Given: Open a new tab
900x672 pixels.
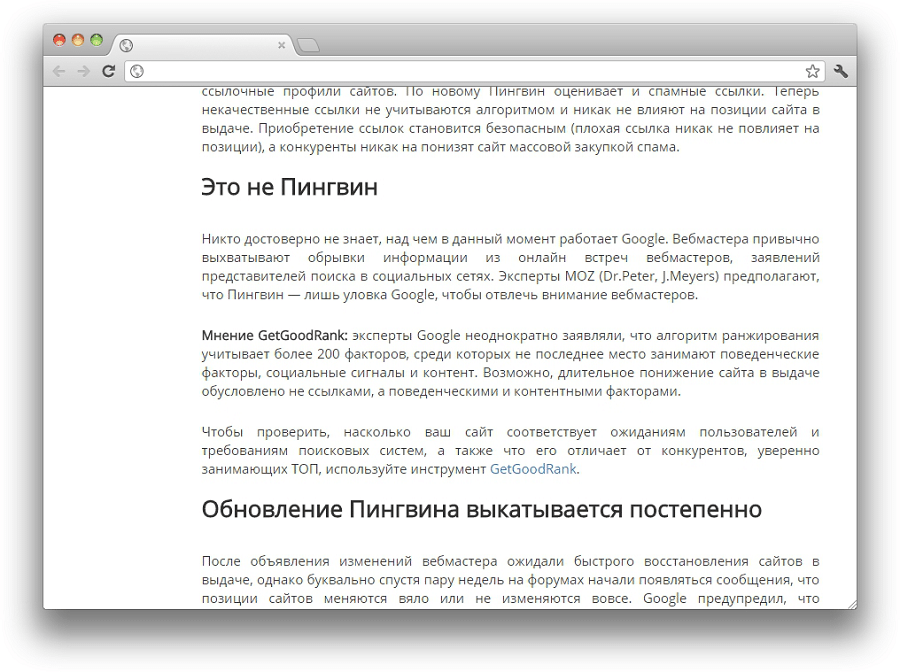Looking at the screenshot, I should coord(309,45).
